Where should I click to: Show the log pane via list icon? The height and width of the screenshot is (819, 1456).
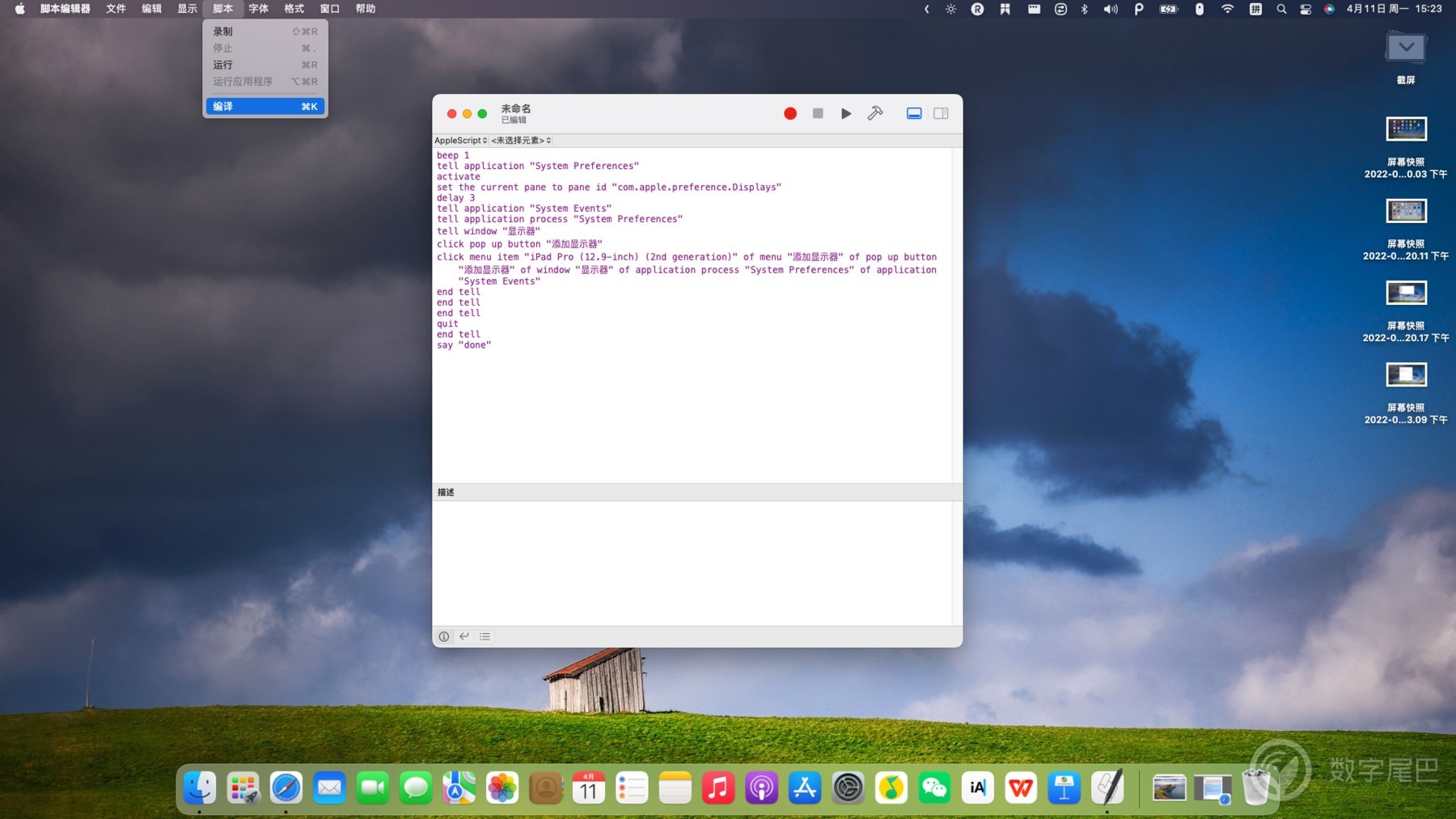[485, 636]
